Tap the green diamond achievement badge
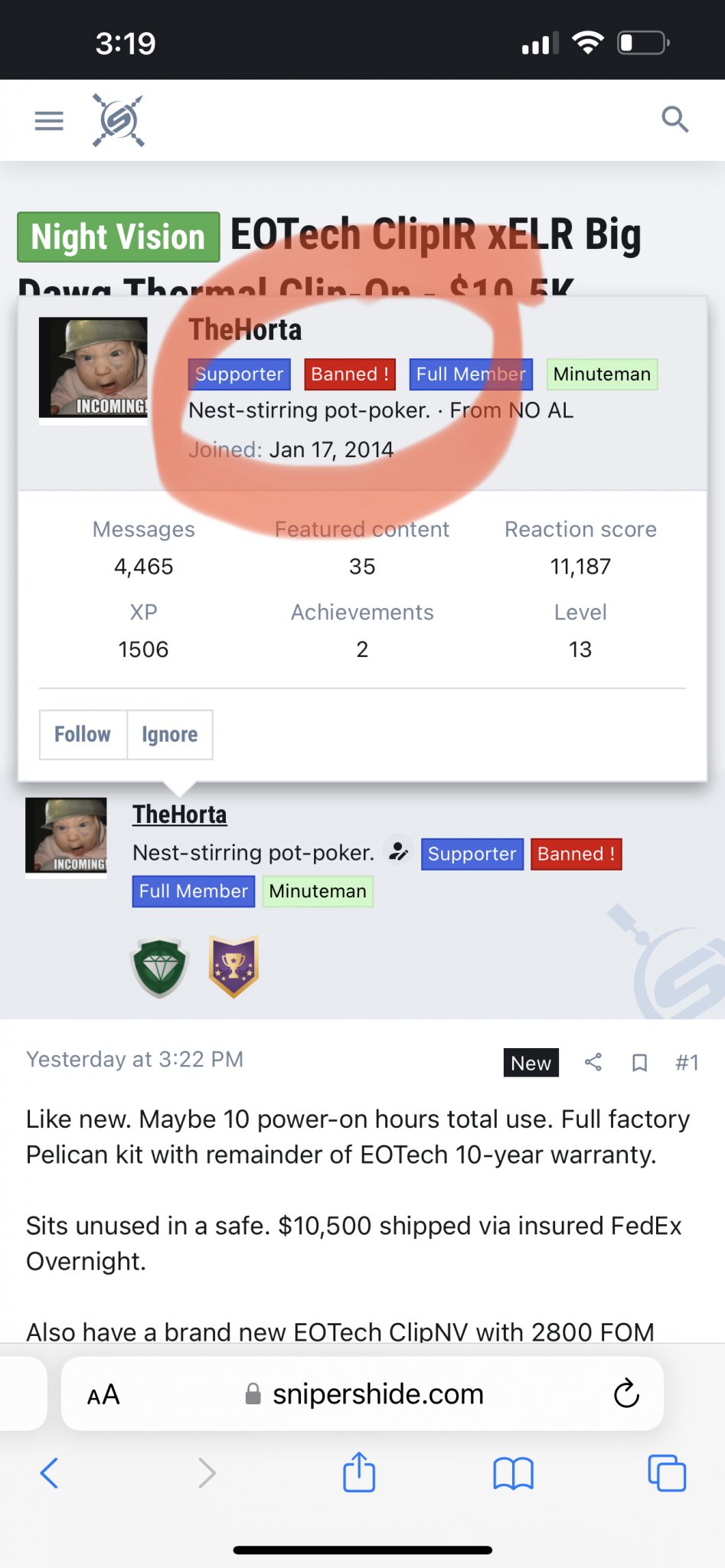The height and width of the screenshot is (1568, 725). tap(159, 967)
